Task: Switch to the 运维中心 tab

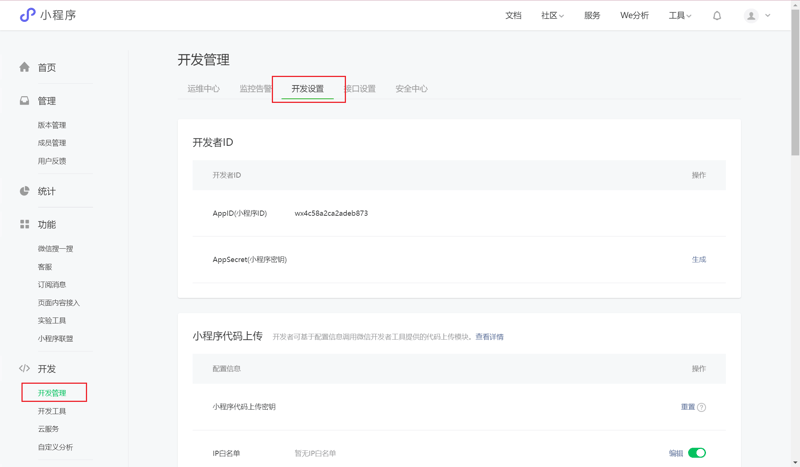Action: coord(204,89)
